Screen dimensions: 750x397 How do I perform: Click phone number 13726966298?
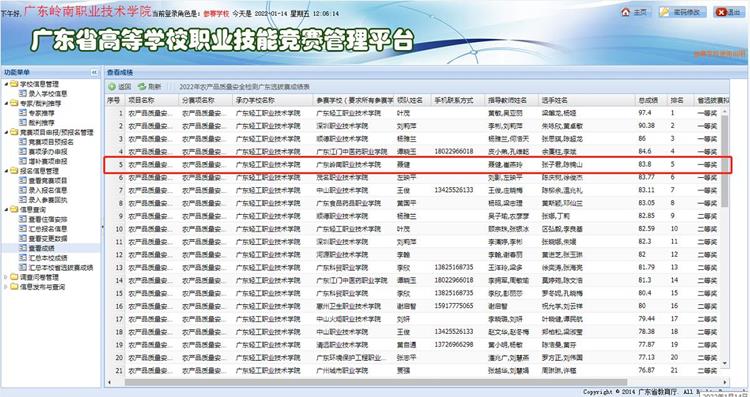pyautogui.click(x=454, y=344)
